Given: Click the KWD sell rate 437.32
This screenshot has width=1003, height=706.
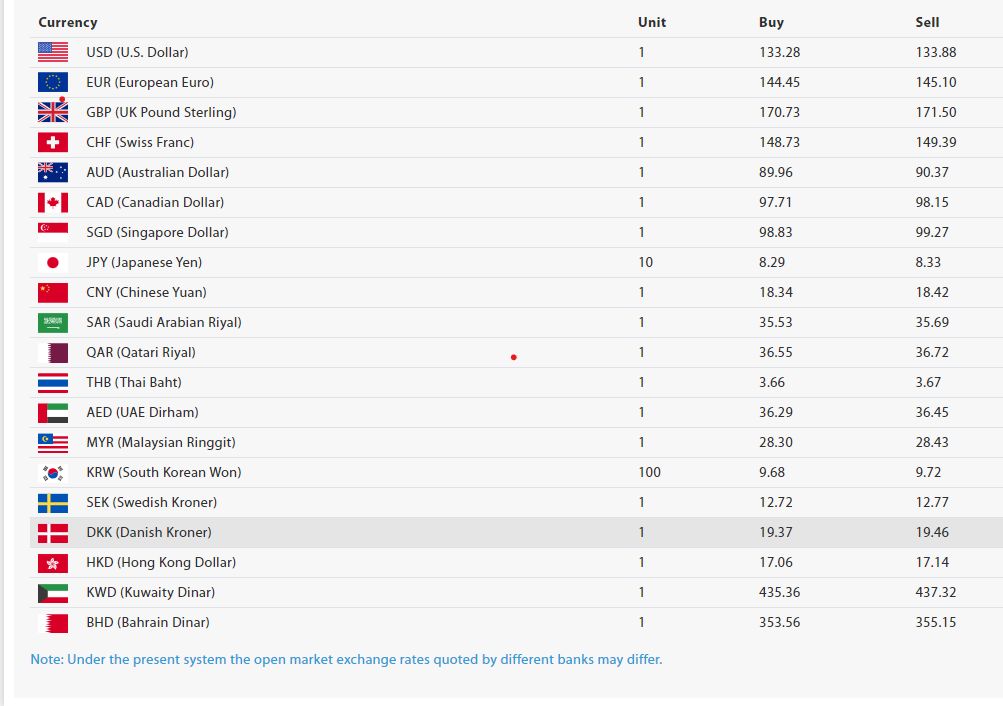Looking at the screenshot, I should (x=936, y=592).
